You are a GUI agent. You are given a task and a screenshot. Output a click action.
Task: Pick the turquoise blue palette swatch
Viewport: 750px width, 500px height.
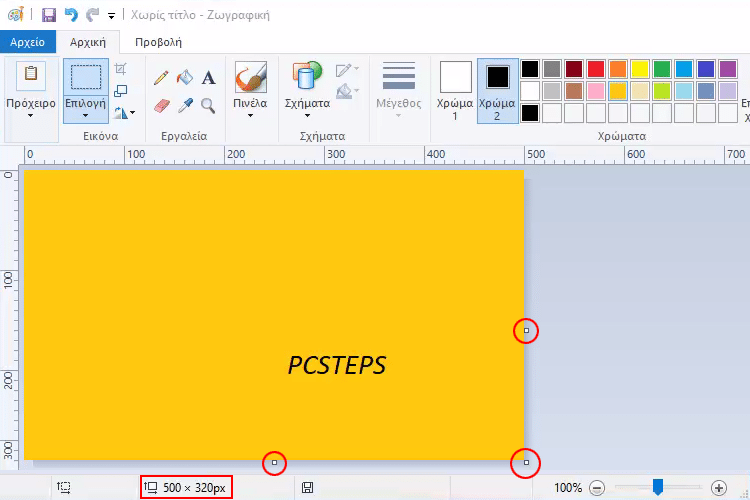click(x=684, y=69)
